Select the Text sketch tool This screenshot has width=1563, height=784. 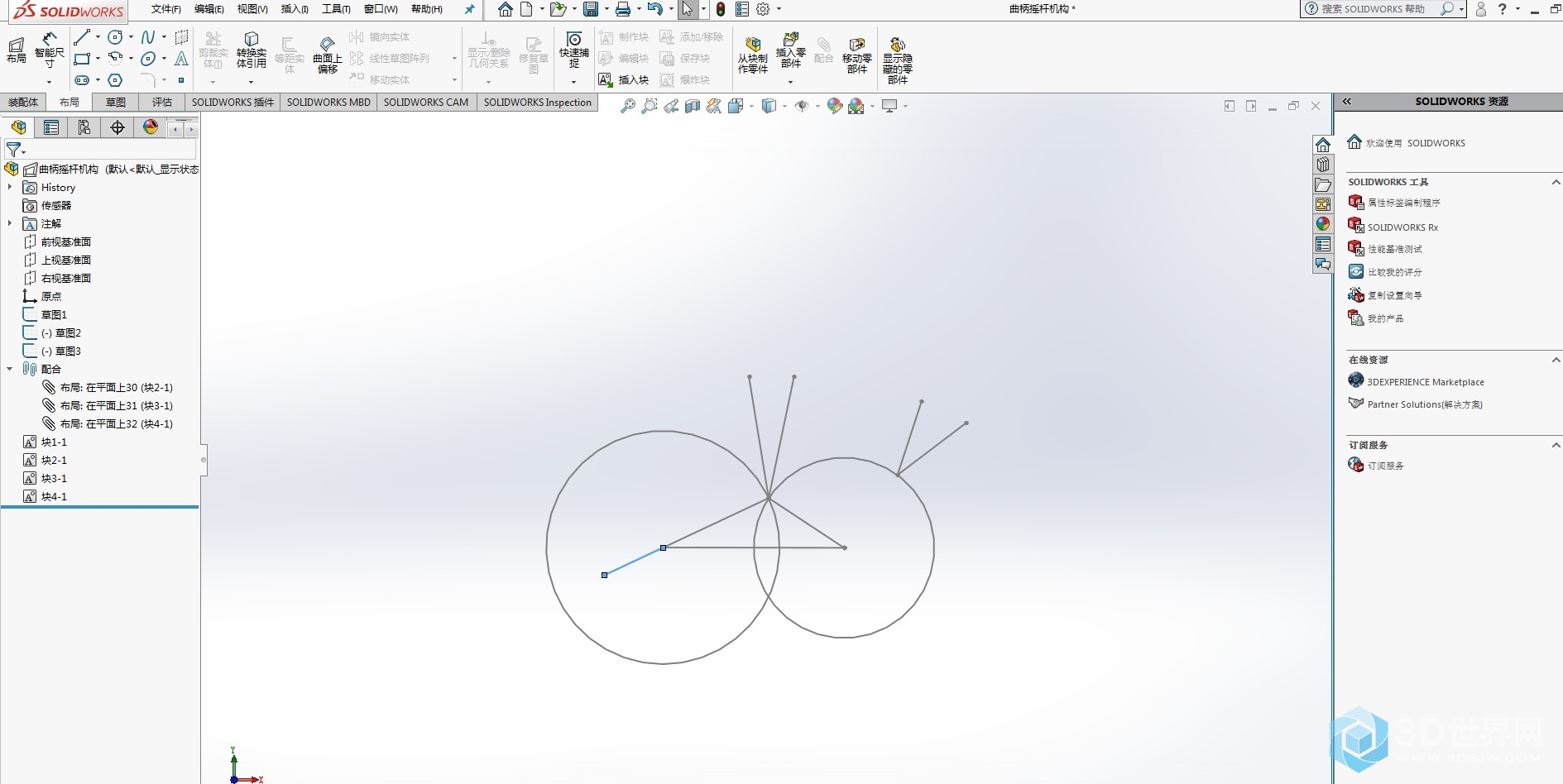click(x=181, y=59)
